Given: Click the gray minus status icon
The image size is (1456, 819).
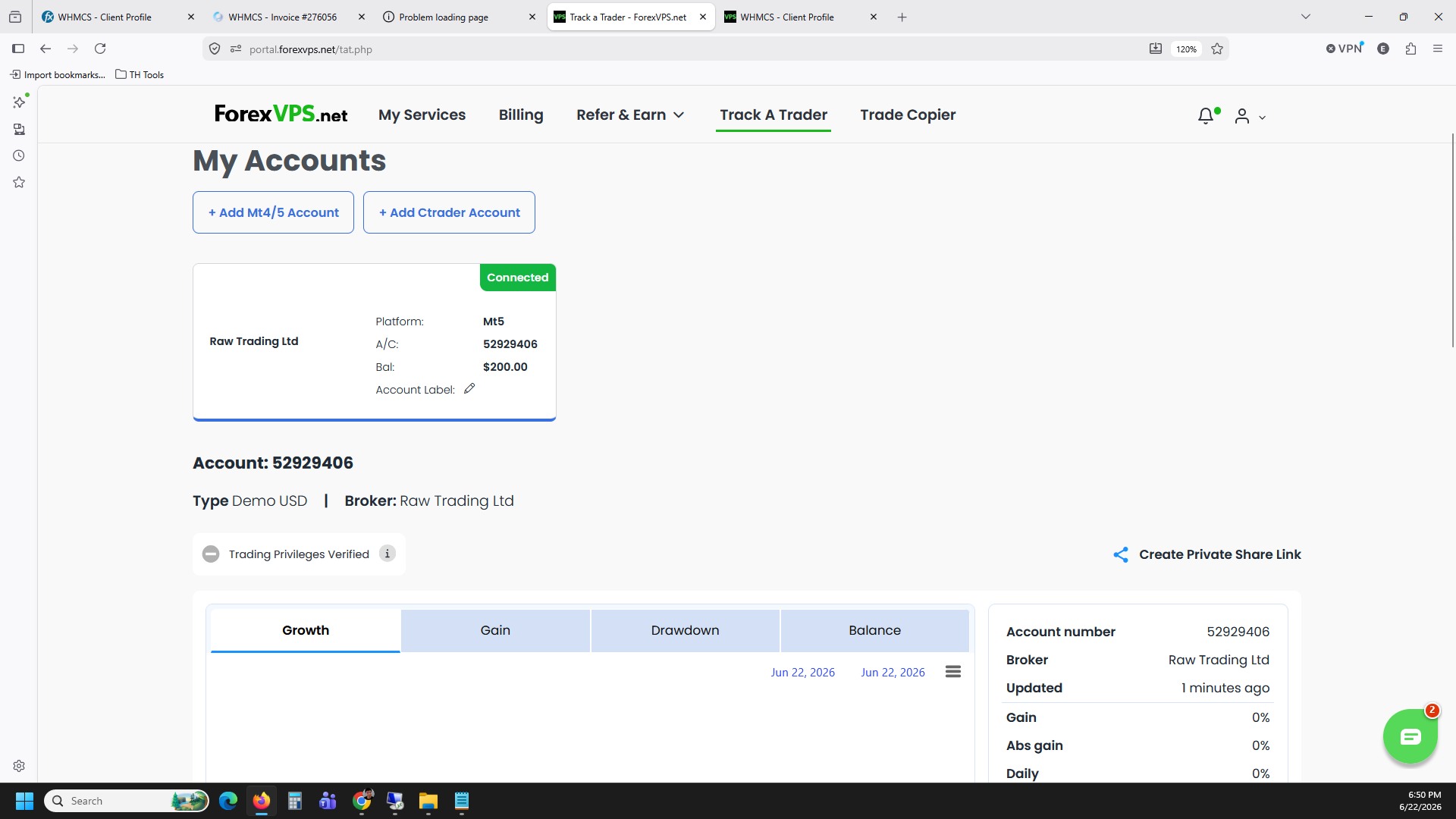Looking at the screenshot, I should 211,554.
